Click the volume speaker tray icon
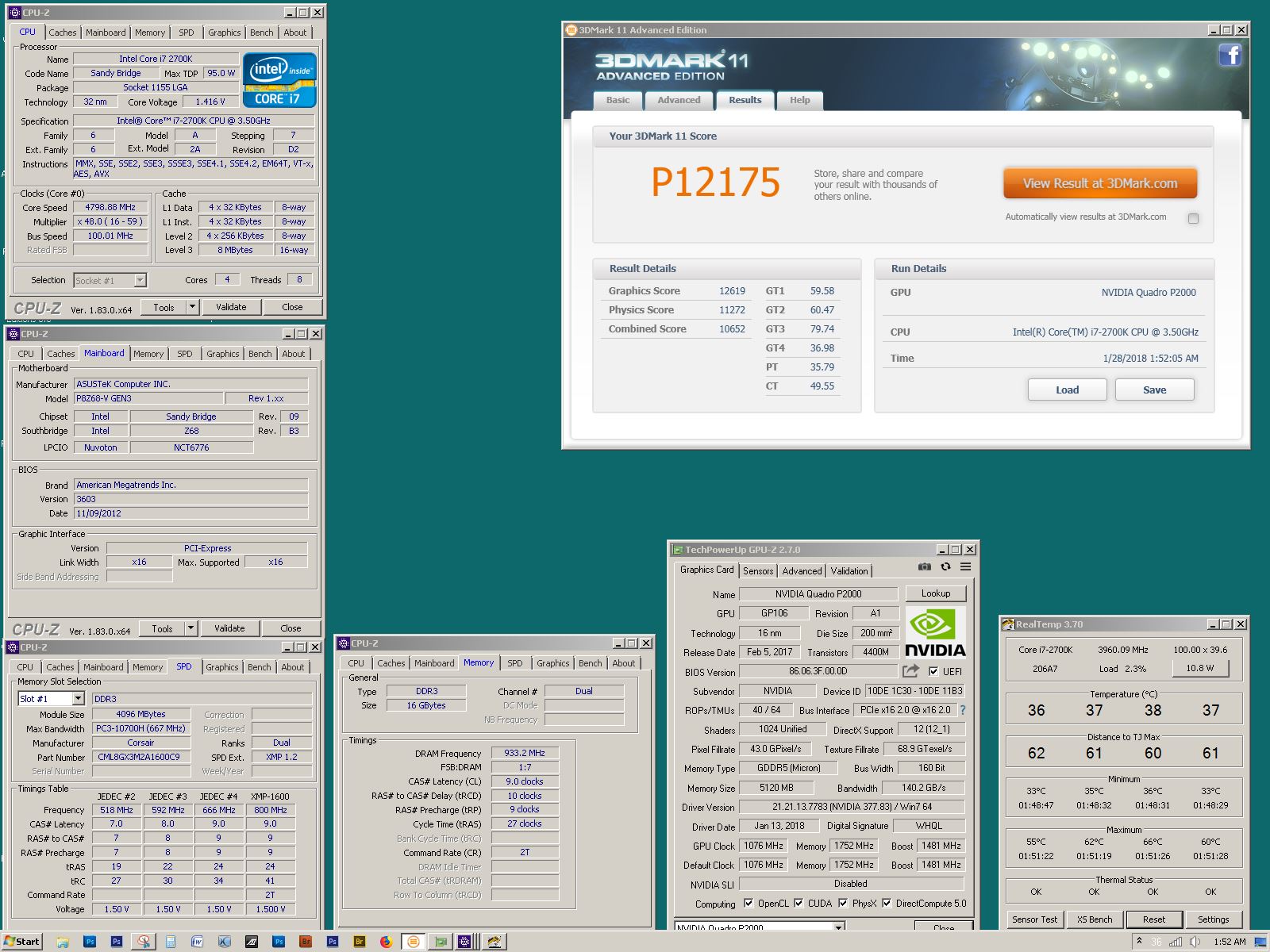Image resolution: width=1270 pixels, height=952 pixels. coord(1195,942)
